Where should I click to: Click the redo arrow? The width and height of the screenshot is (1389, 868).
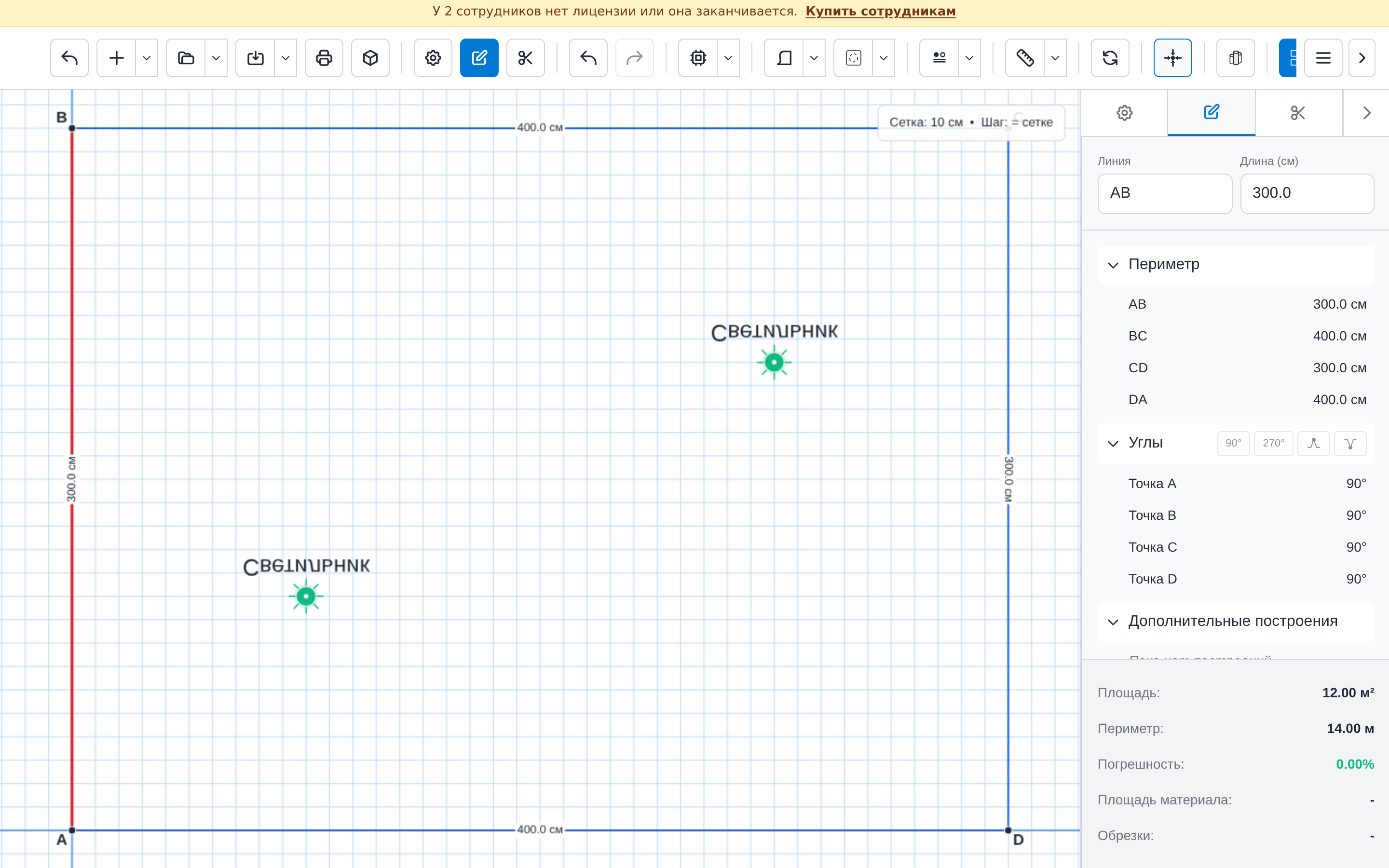[x=634, y=58]
